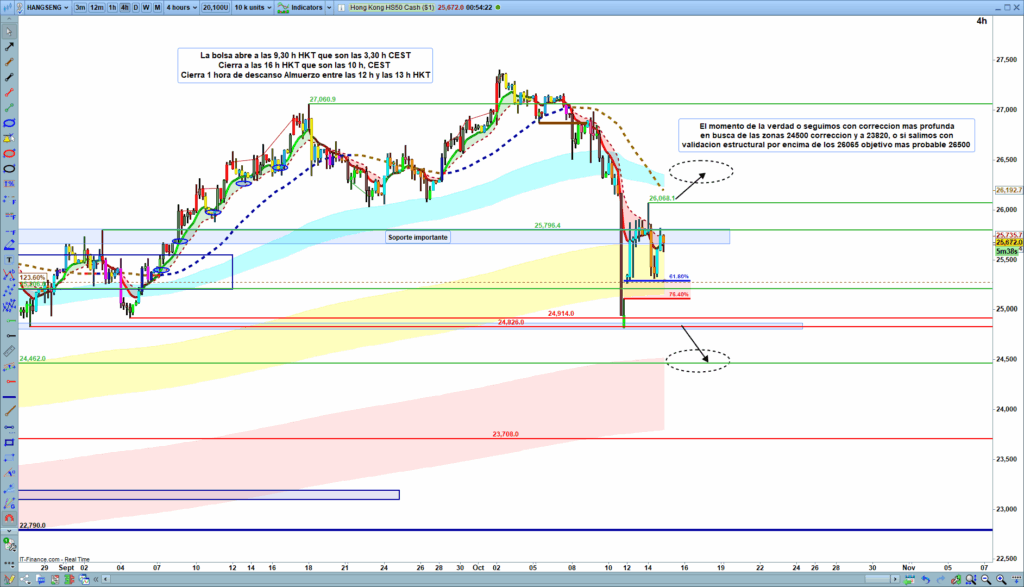This screenshot has height=587, width=1024.
Task: Select the D daily timeframe
Action: coord(136,8)
